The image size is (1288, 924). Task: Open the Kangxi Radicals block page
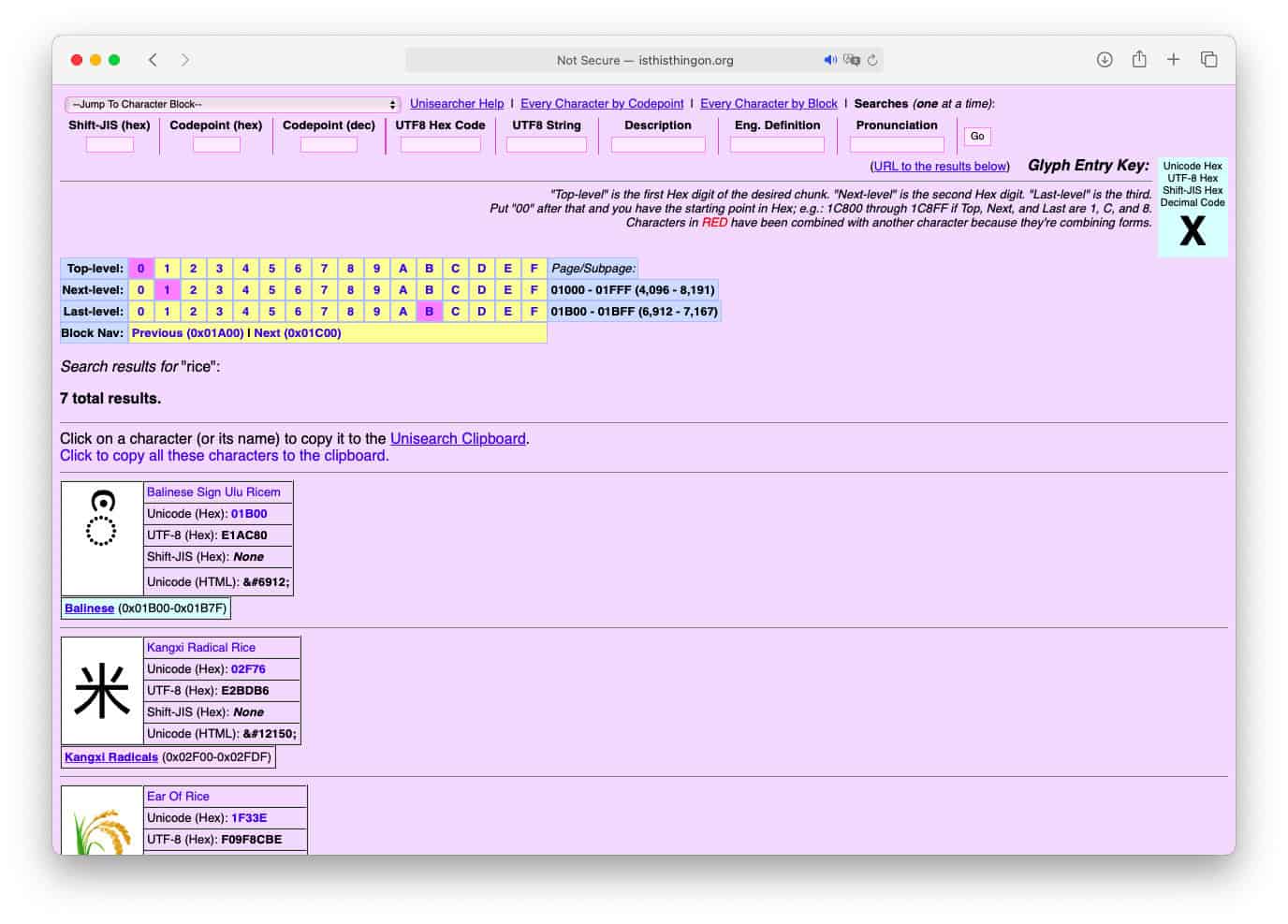coord(110,756)
